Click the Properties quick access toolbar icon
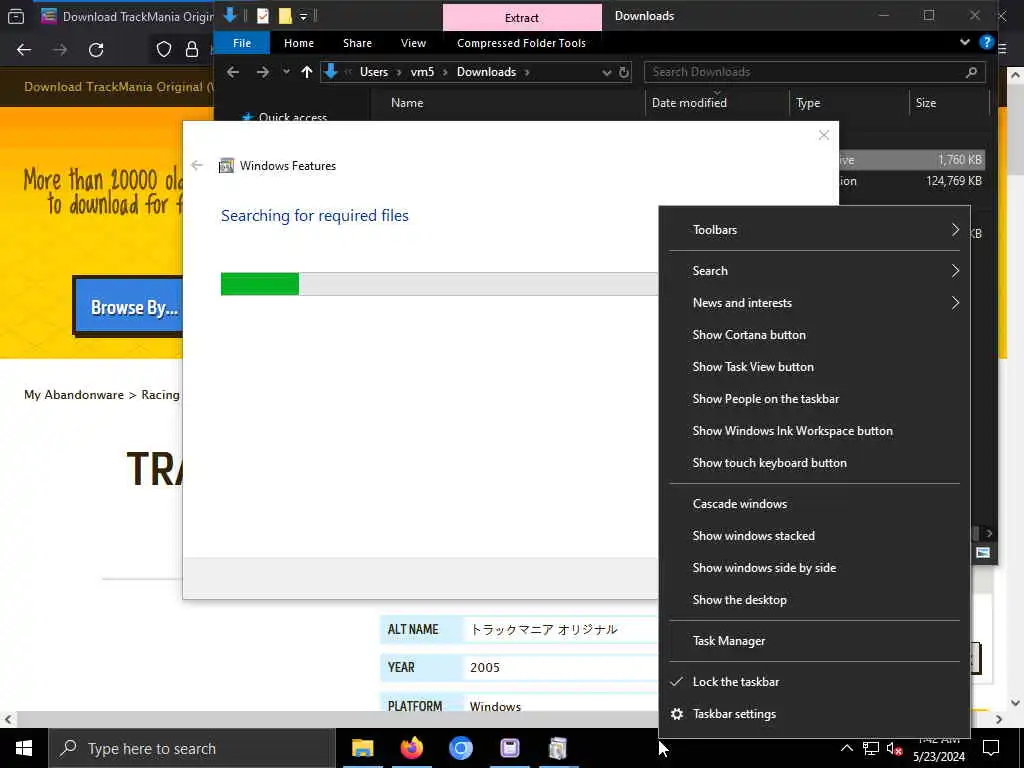Viewport: 1024px width, 768px height. 263,16
